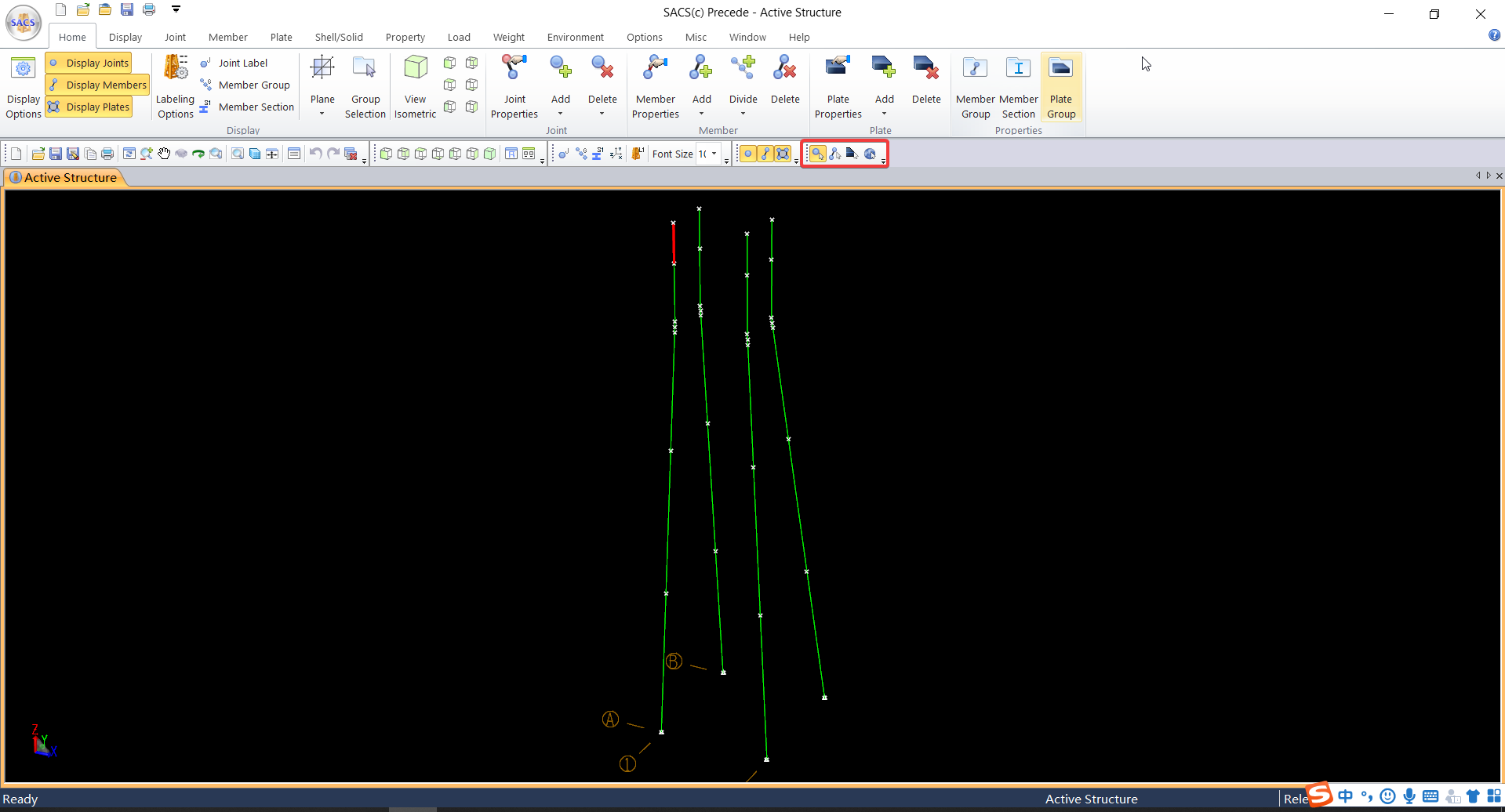
Task: Click the green Redo rotate arrow
Action: [x=198, y=154]
